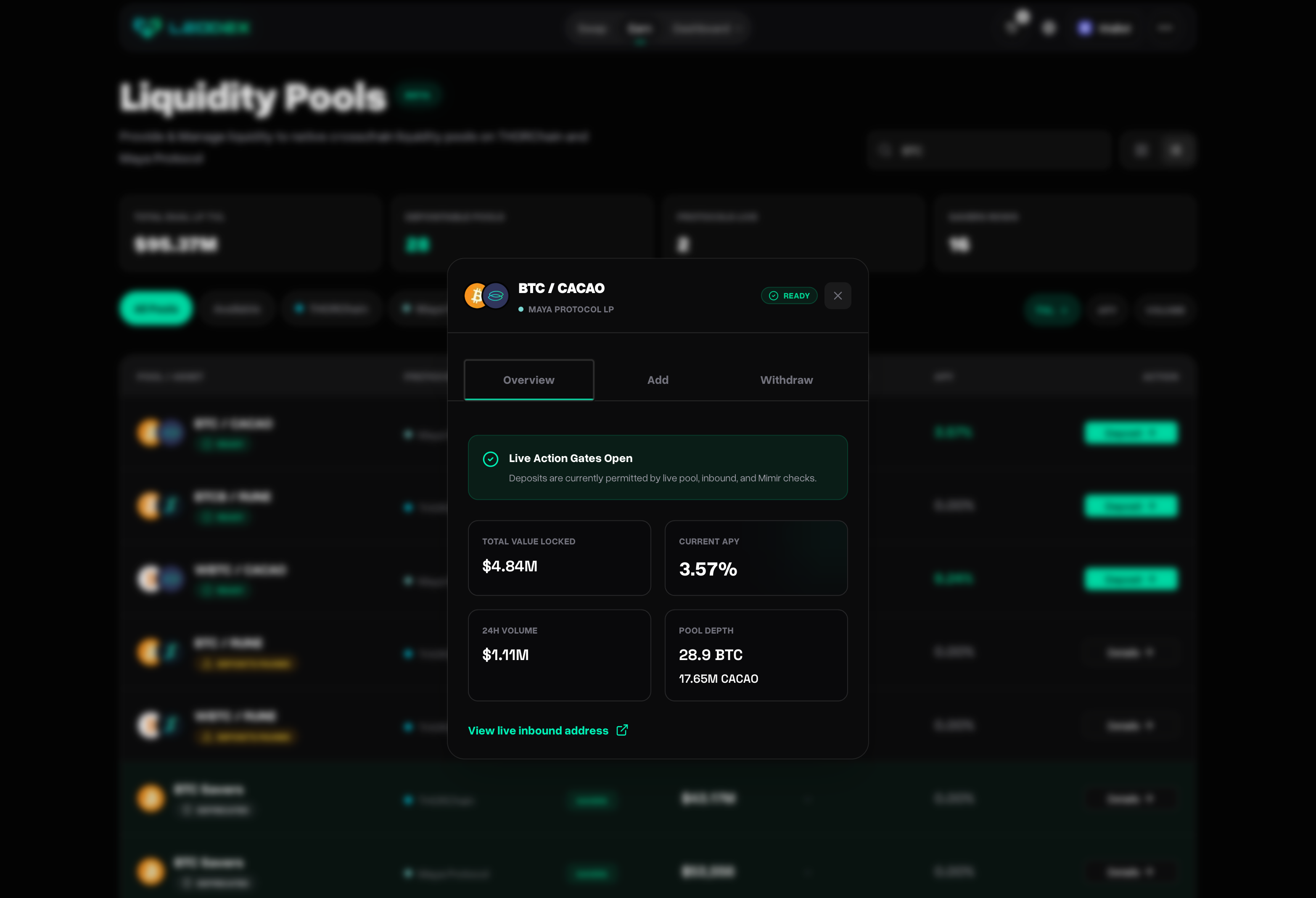The width and height of the screenshot is (1316, 898).
Task: Click the POOL DEPTH label
Action: coord(706,630)
